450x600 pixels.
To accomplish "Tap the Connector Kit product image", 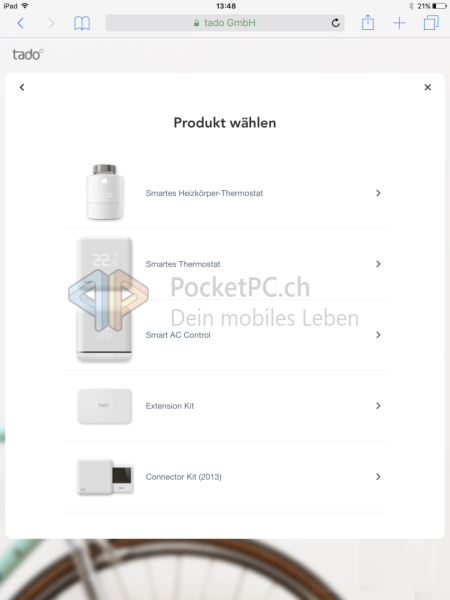I will (x=105, y=477).
